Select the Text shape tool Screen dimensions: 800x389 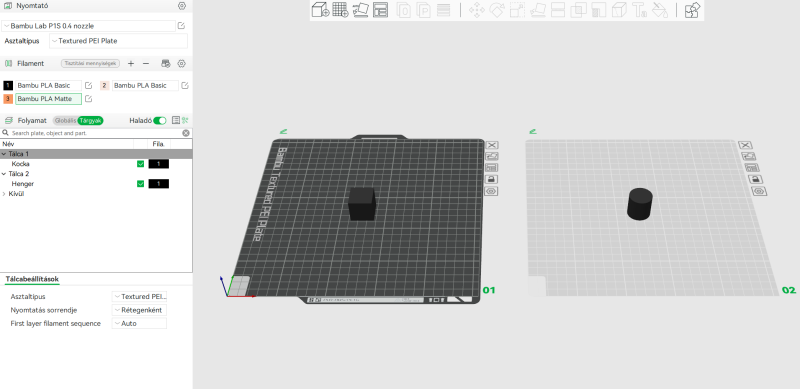point(639,10)
